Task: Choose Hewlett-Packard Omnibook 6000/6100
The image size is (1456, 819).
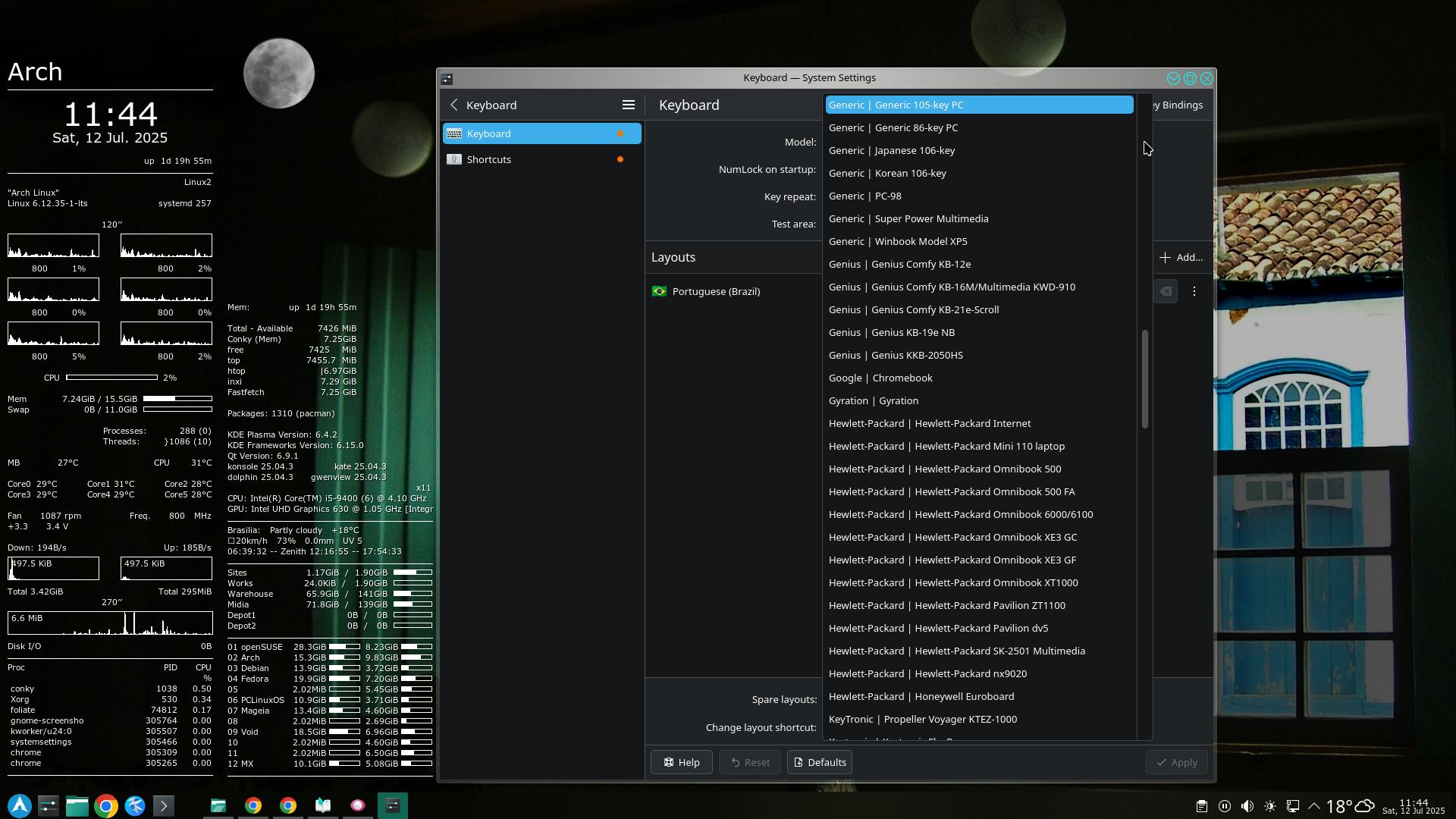Action: [979, 514]
